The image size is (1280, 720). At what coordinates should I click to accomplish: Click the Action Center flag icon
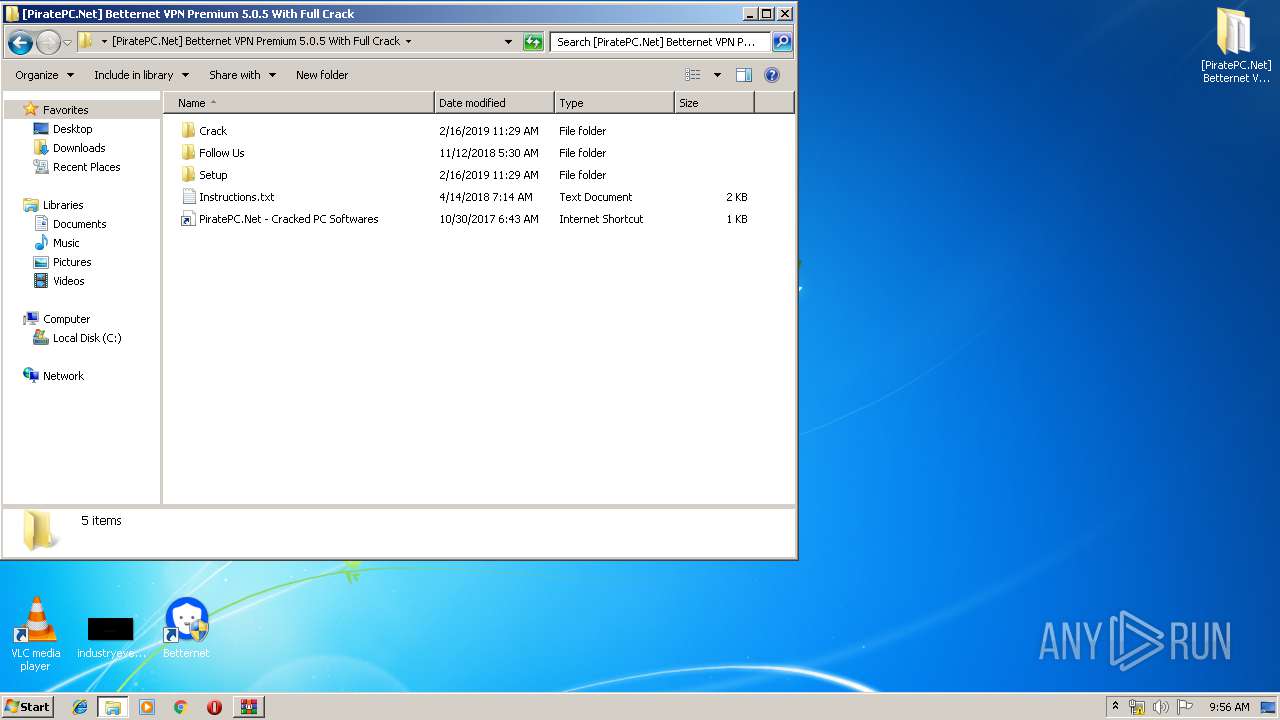(1185, 707)
